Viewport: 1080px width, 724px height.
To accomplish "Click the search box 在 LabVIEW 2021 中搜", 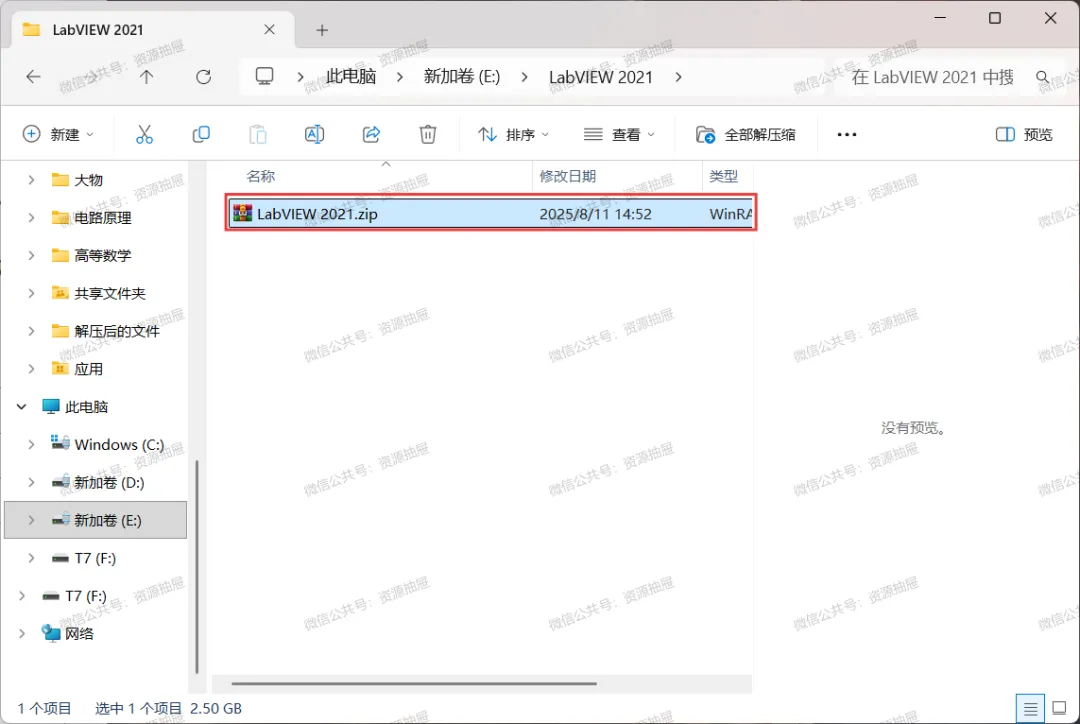I will 931,77.
